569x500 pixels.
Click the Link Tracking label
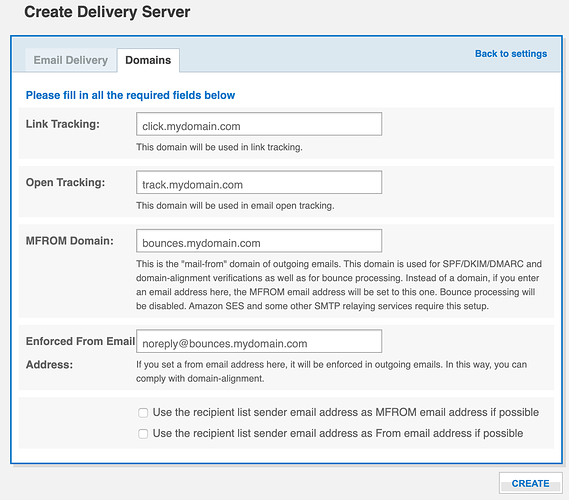(62, 124)
